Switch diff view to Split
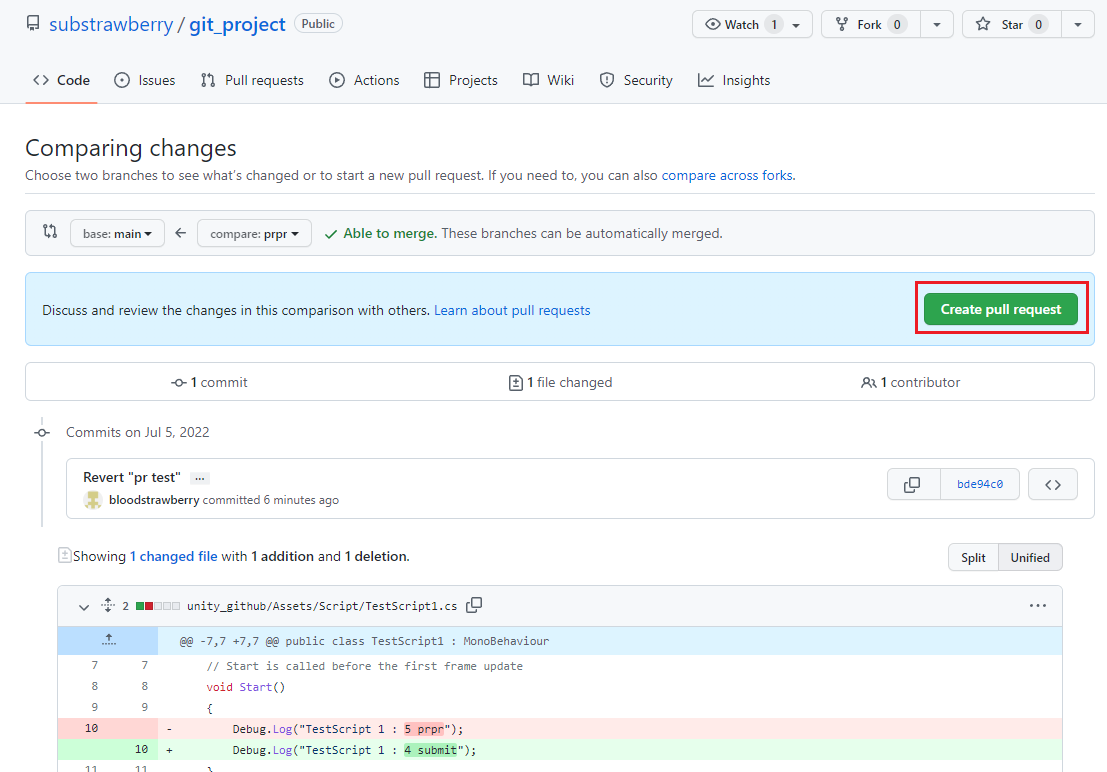This screenshot has width=1107, height=772. click(x=973, y=558)
